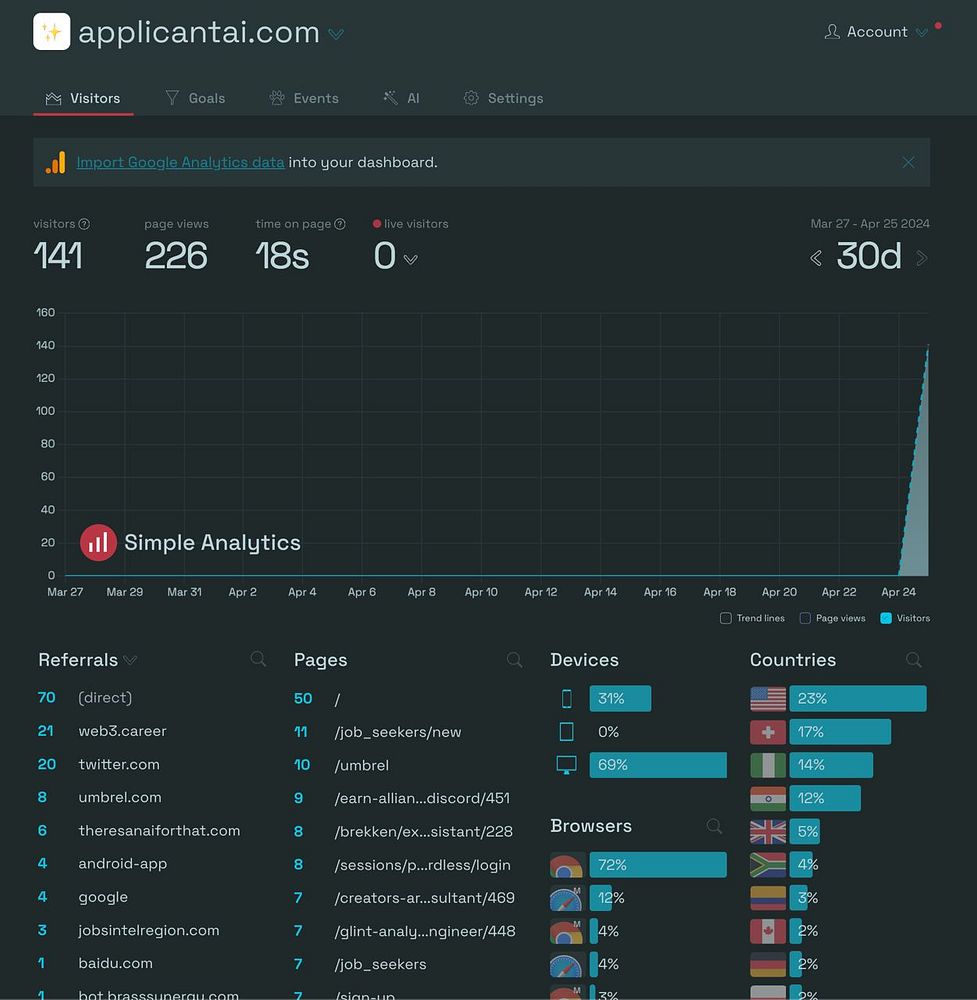The height and width of the screenshot is (1000, 977).
Task: Search within the Browsers list
Action: (714, 827)
